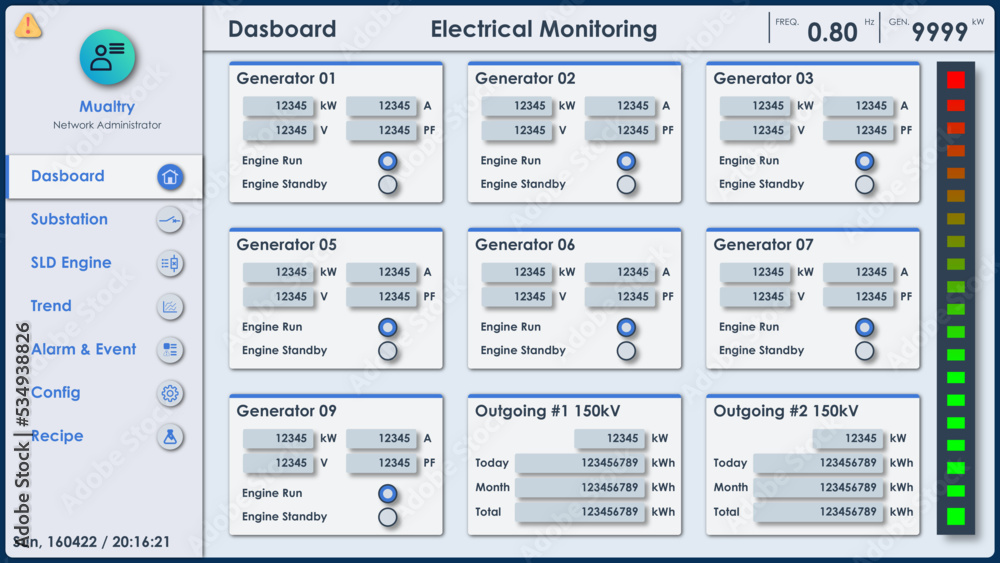Click the Network Administrator role text
The width and height of the screenshot is (1000, 563).
107,125
